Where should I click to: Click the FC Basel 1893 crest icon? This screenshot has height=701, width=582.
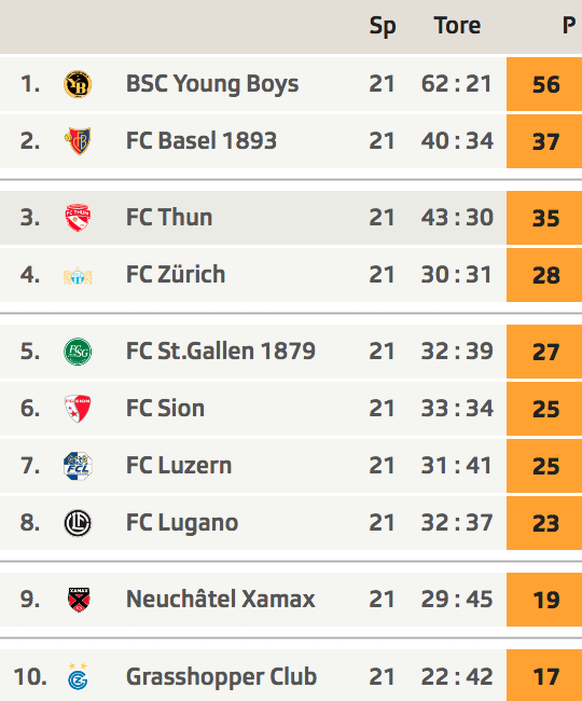[x=78, y=141]
